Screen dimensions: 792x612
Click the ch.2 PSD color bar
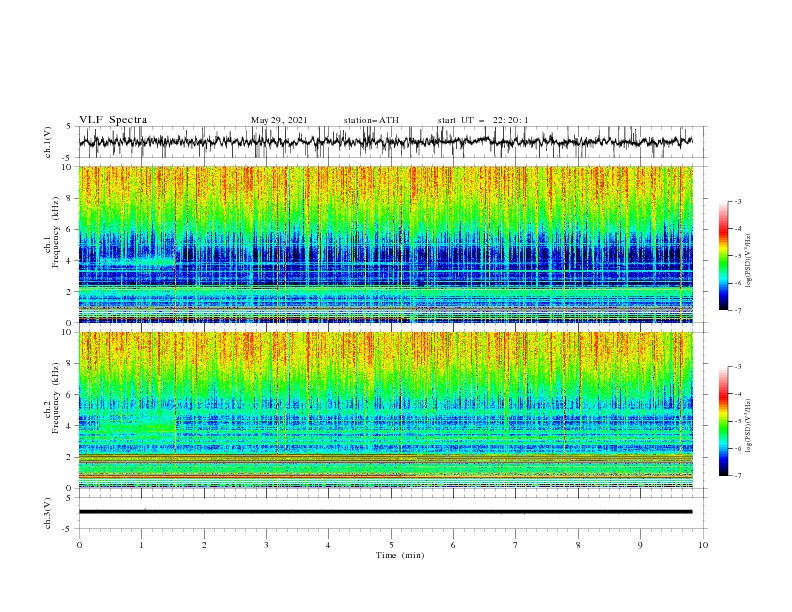(723, 421)
